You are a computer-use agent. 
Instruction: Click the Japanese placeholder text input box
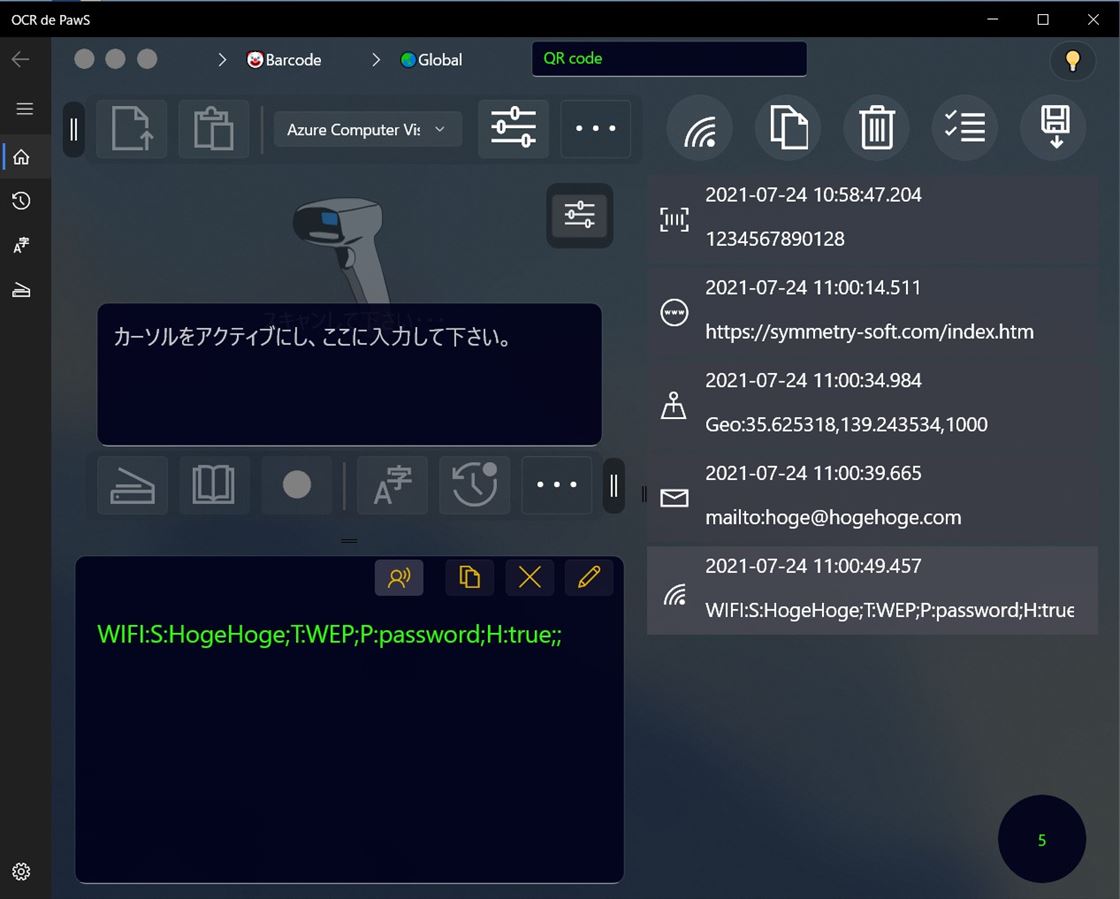(349, 374)
